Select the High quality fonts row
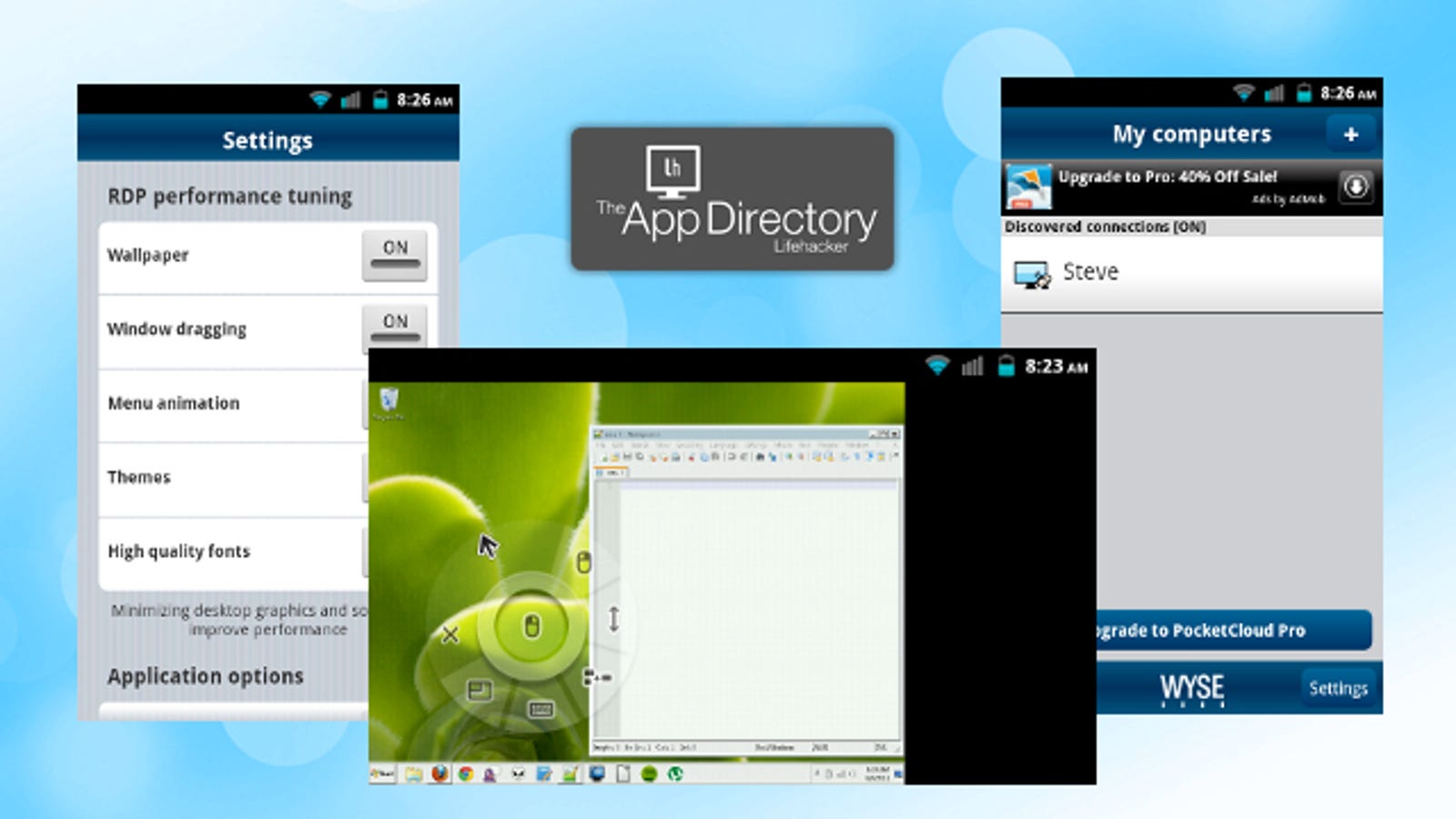The height and width of the screenshot is (819, 1456). click(234, 551)
